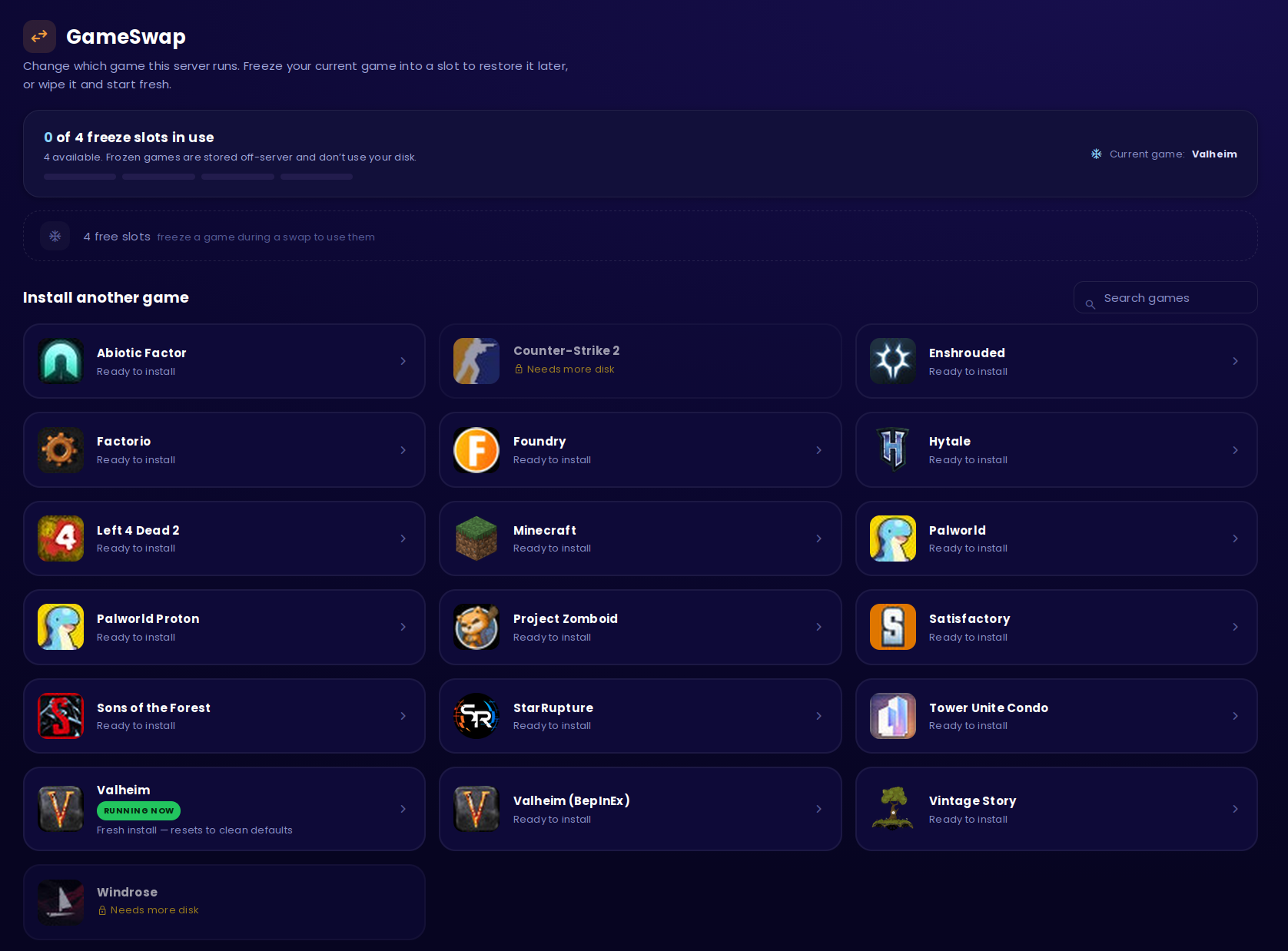The image size is (1288, 951).
Task: Click the 'Install another game' heading
Action: [x=106, y=297]
